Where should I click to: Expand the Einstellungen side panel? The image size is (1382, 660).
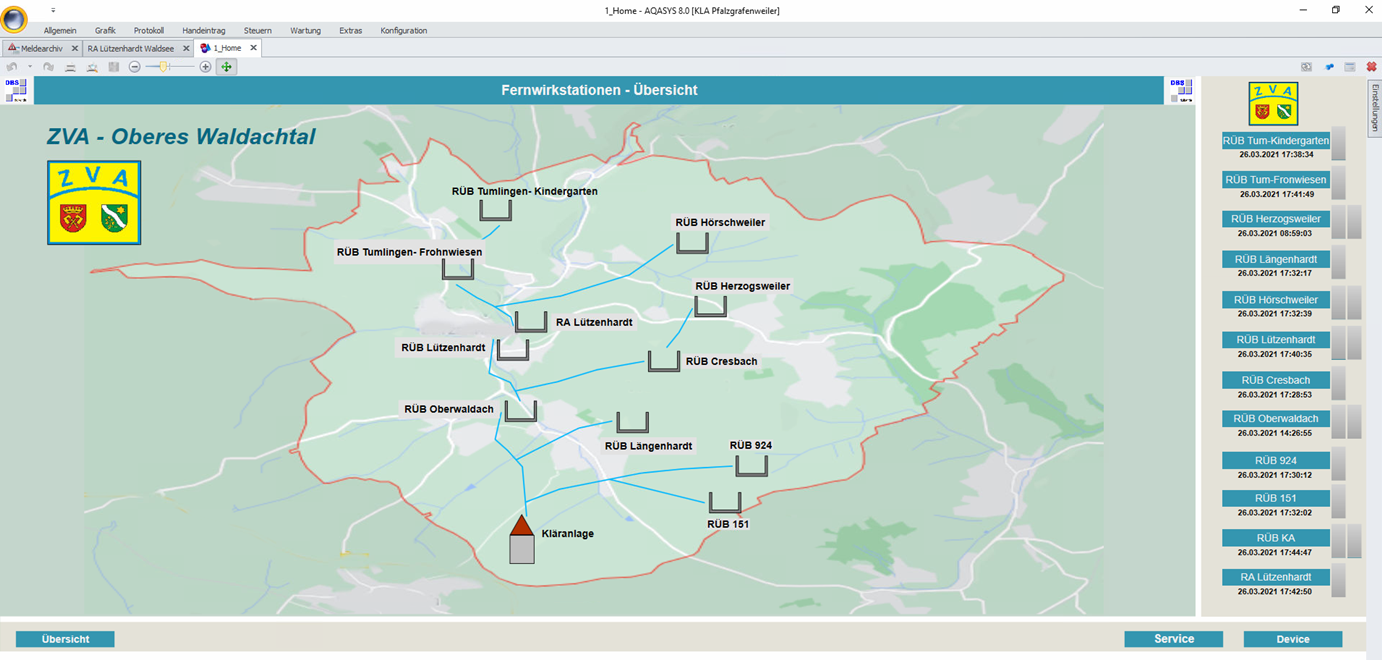click(x=1374, y=110)
